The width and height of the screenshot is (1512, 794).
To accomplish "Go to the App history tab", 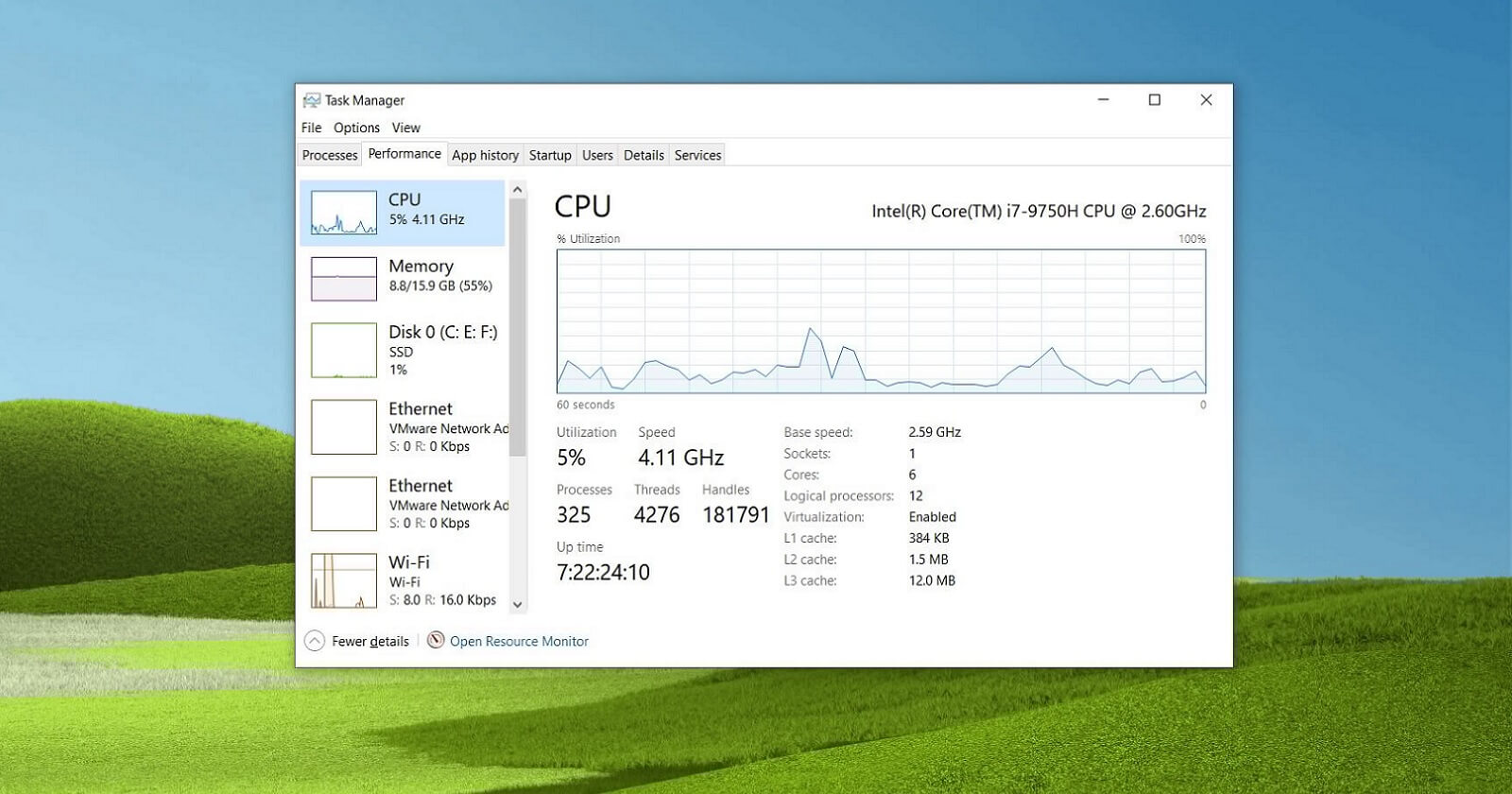I will [485, 155].
